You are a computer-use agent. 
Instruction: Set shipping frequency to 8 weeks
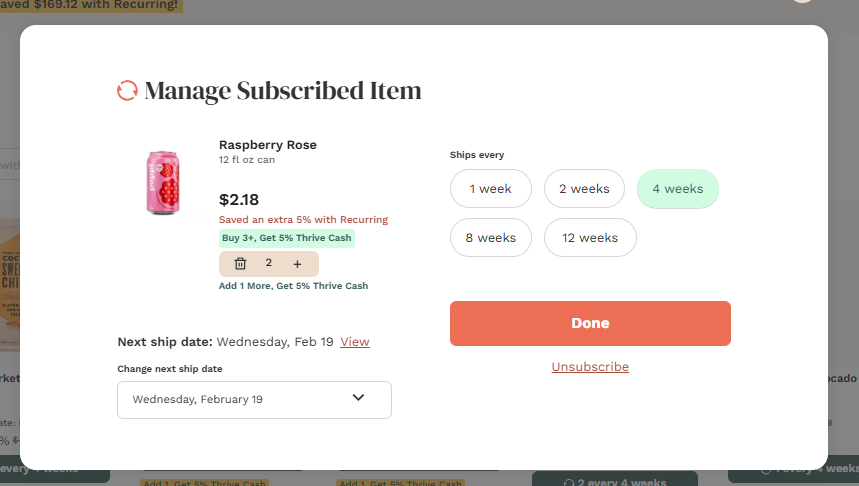click(490, 238)
